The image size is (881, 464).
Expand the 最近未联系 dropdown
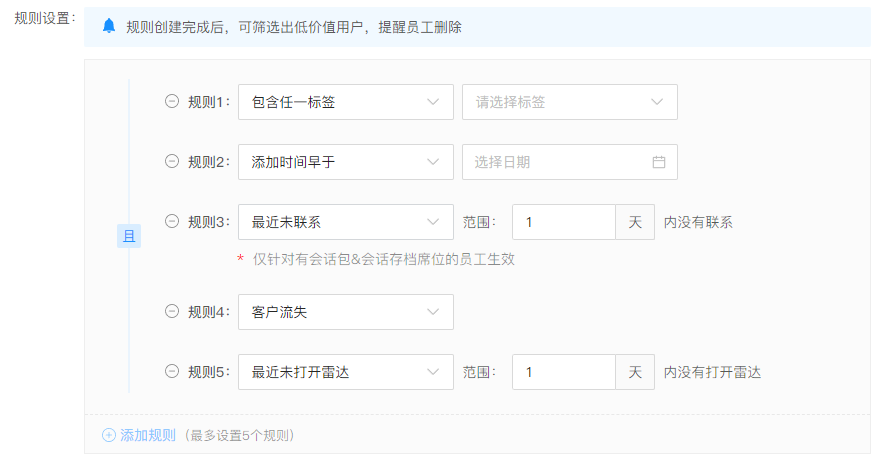coord(345,222)
